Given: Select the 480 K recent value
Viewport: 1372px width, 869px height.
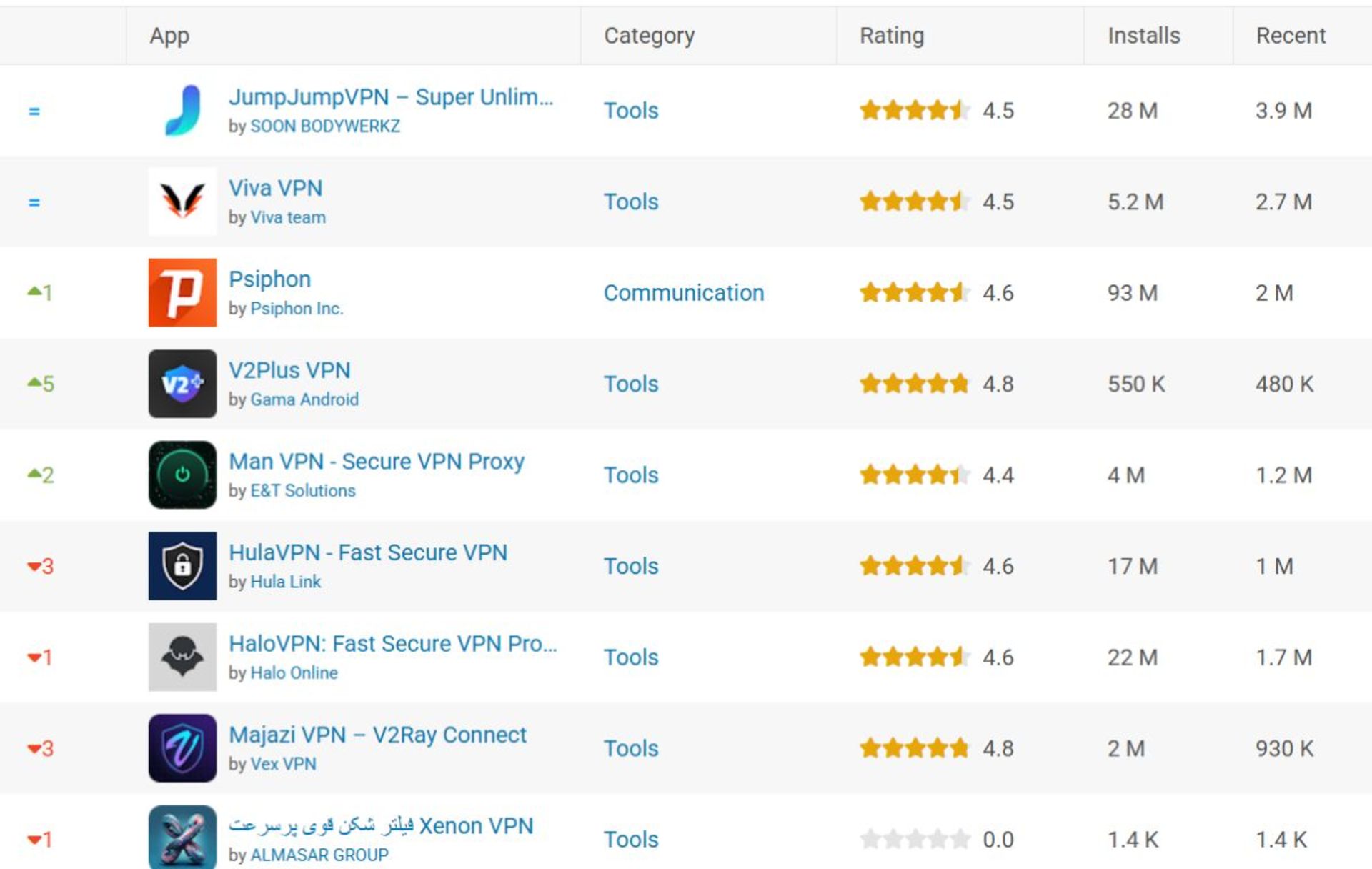Looking at the screenshot, I should coord(1284,384).
